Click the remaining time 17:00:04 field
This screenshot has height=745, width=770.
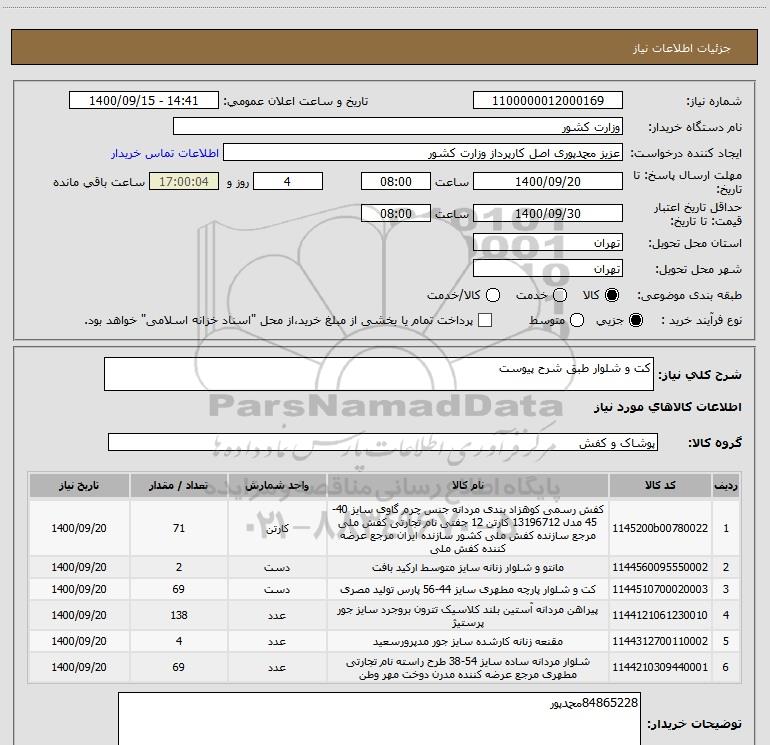click(x=184, y=181)
